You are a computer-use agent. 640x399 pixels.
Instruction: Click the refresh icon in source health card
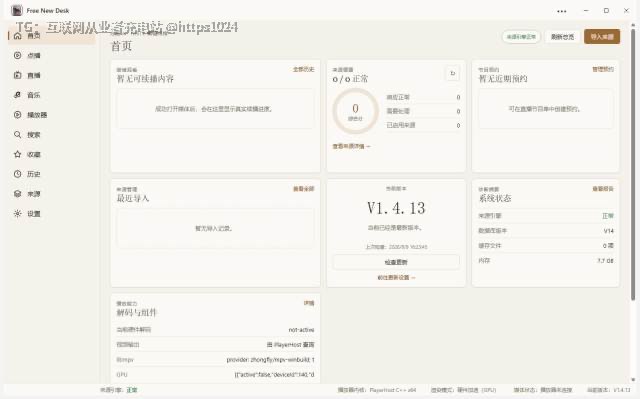pyautogui.click(x=452, y=73)
